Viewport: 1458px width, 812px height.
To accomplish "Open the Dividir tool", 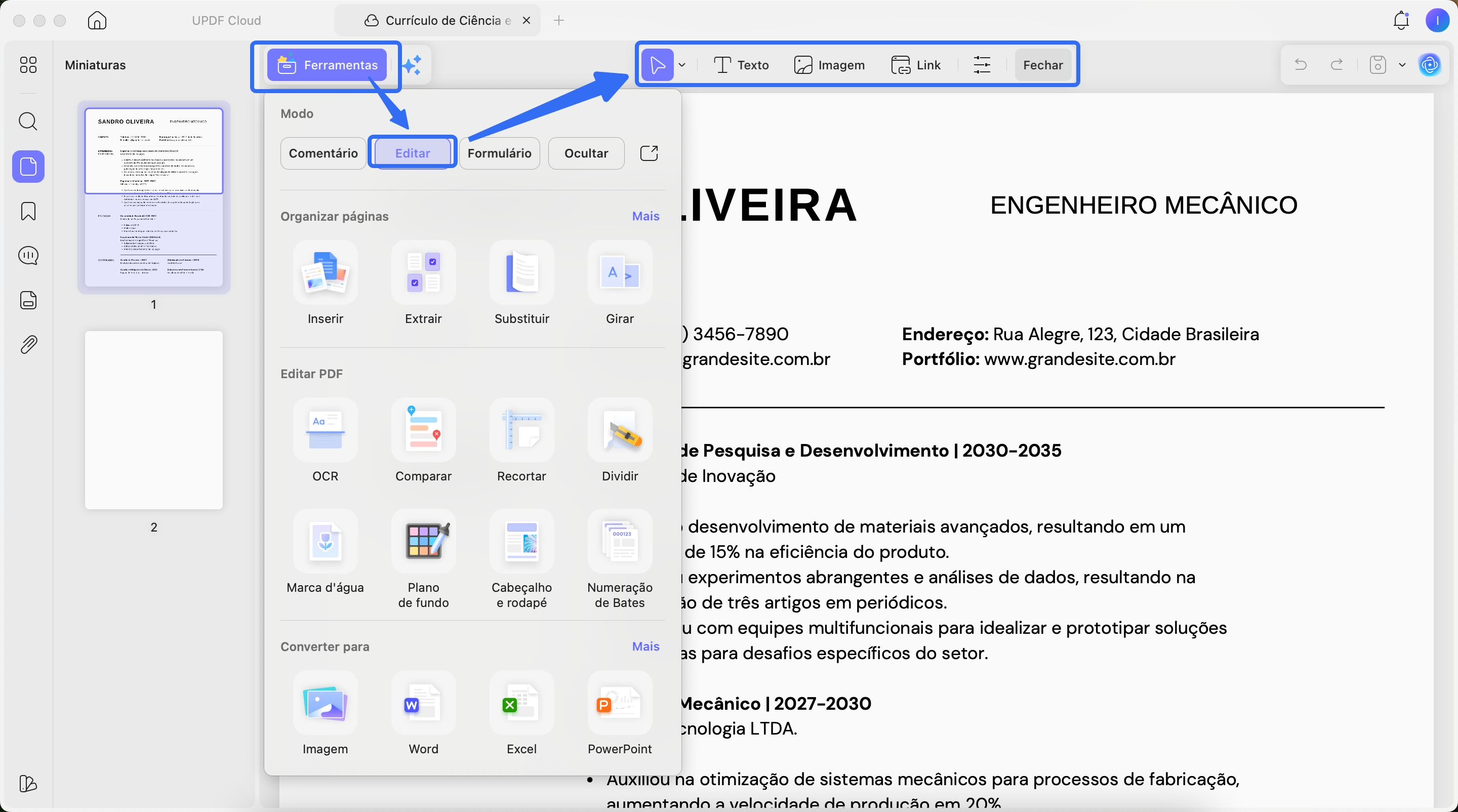I will [620, 440].
